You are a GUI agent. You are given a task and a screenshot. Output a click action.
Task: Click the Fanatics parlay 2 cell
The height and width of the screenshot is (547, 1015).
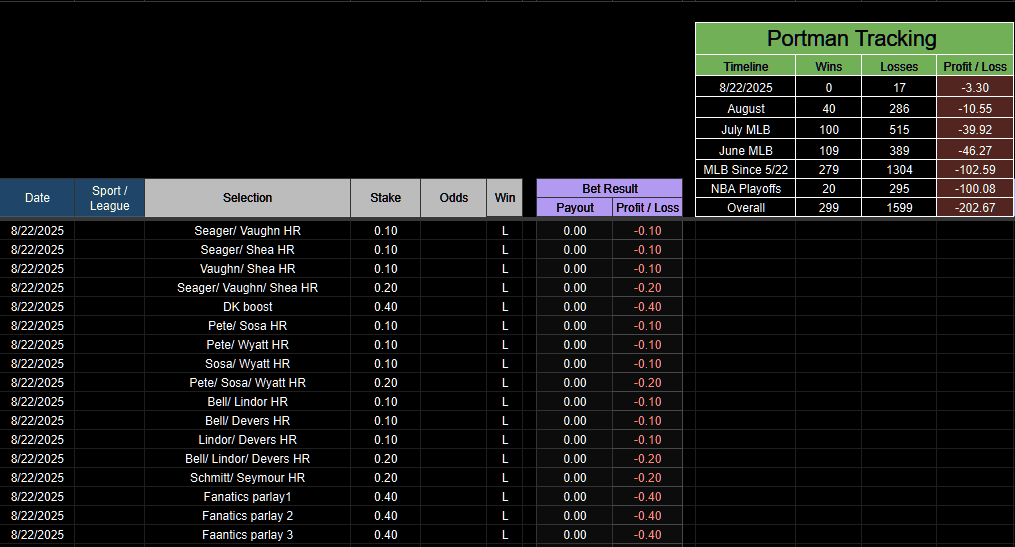pos(247,515)
